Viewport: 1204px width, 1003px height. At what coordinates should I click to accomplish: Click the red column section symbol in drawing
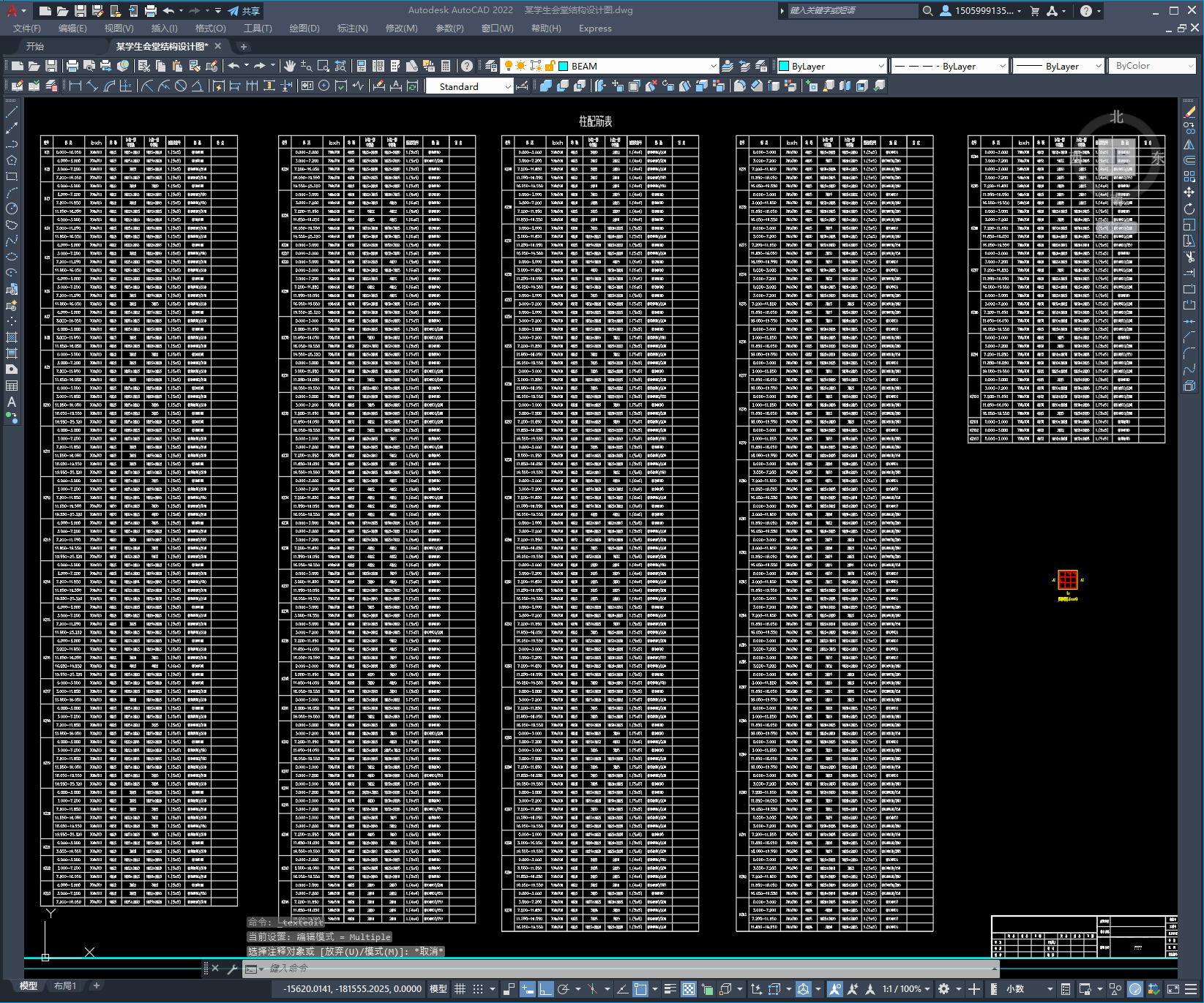tap(1068, 581)
